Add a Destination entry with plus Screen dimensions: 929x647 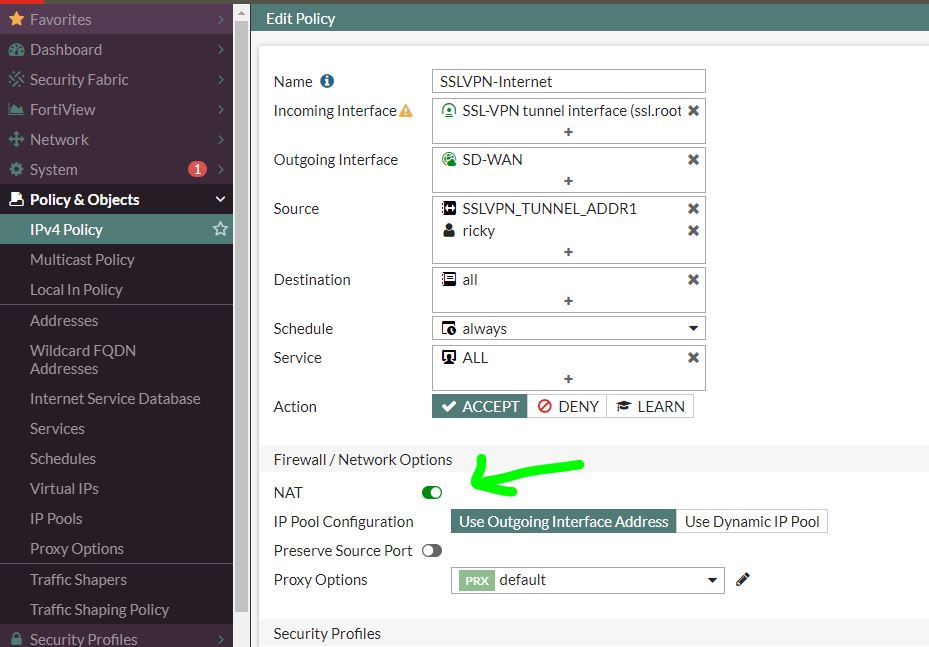(x=568, y=301)
